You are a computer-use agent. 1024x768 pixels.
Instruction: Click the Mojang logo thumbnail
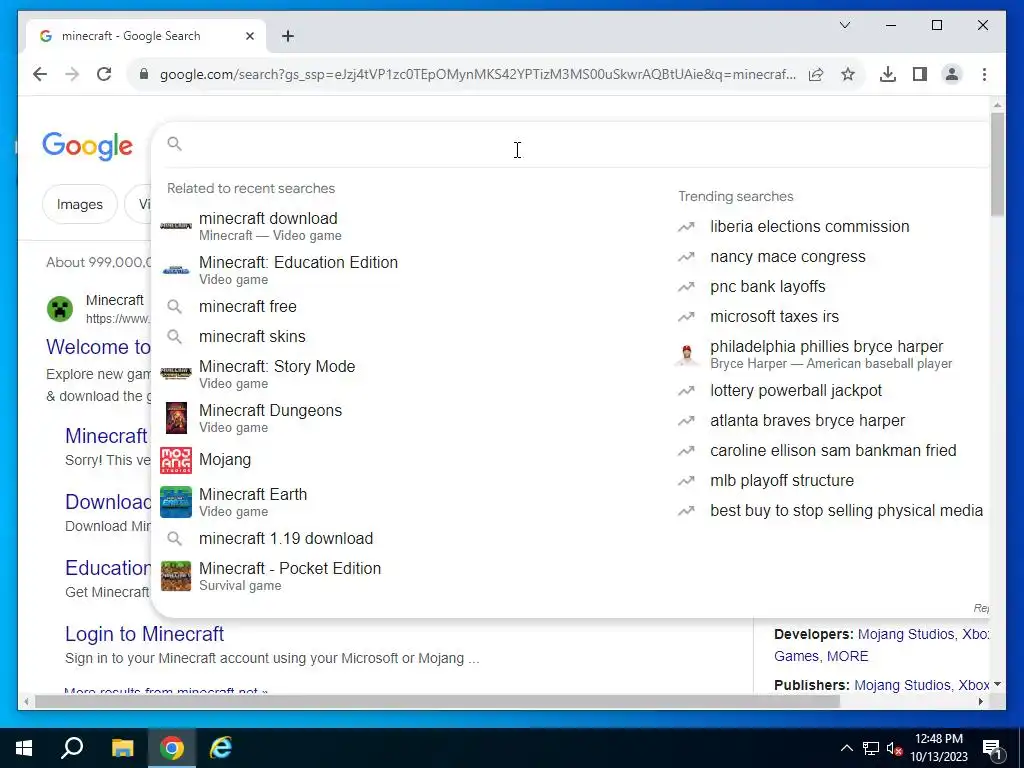(x=176, y=460)
